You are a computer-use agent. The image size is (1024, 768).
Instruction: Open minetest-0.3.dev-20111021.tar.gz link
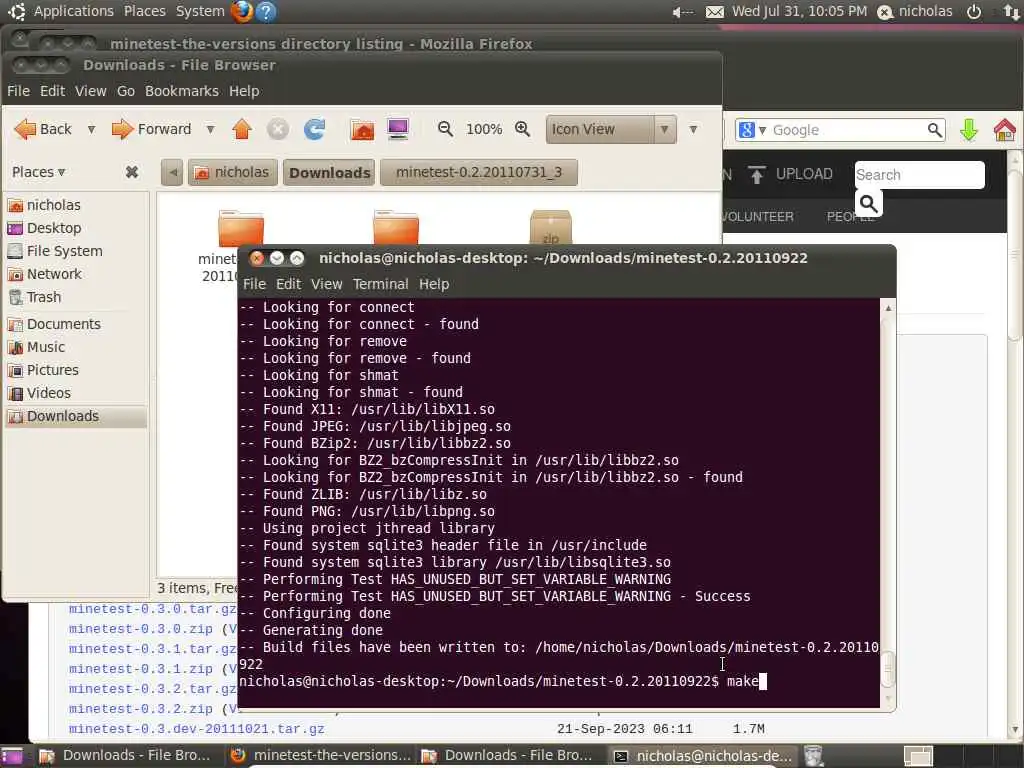pyautogui.click(x=197, y=729)
